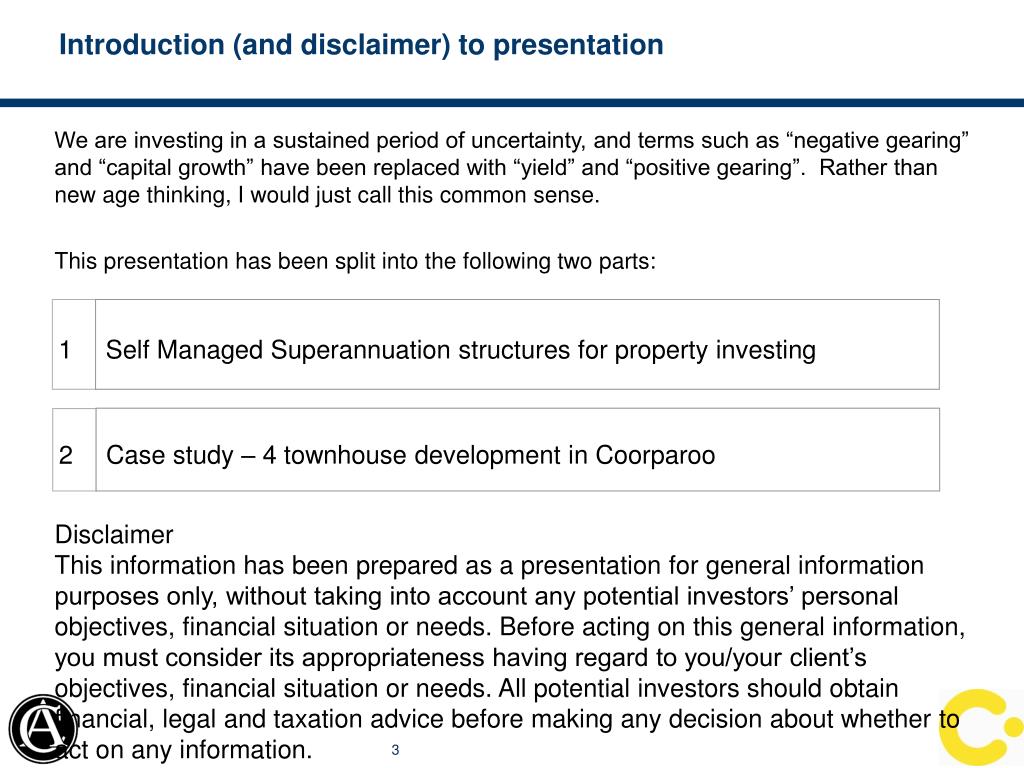Click 'This presentation has been split' sentence
The height and width of the screenshot is (768, 1024).
coord(355,261)
